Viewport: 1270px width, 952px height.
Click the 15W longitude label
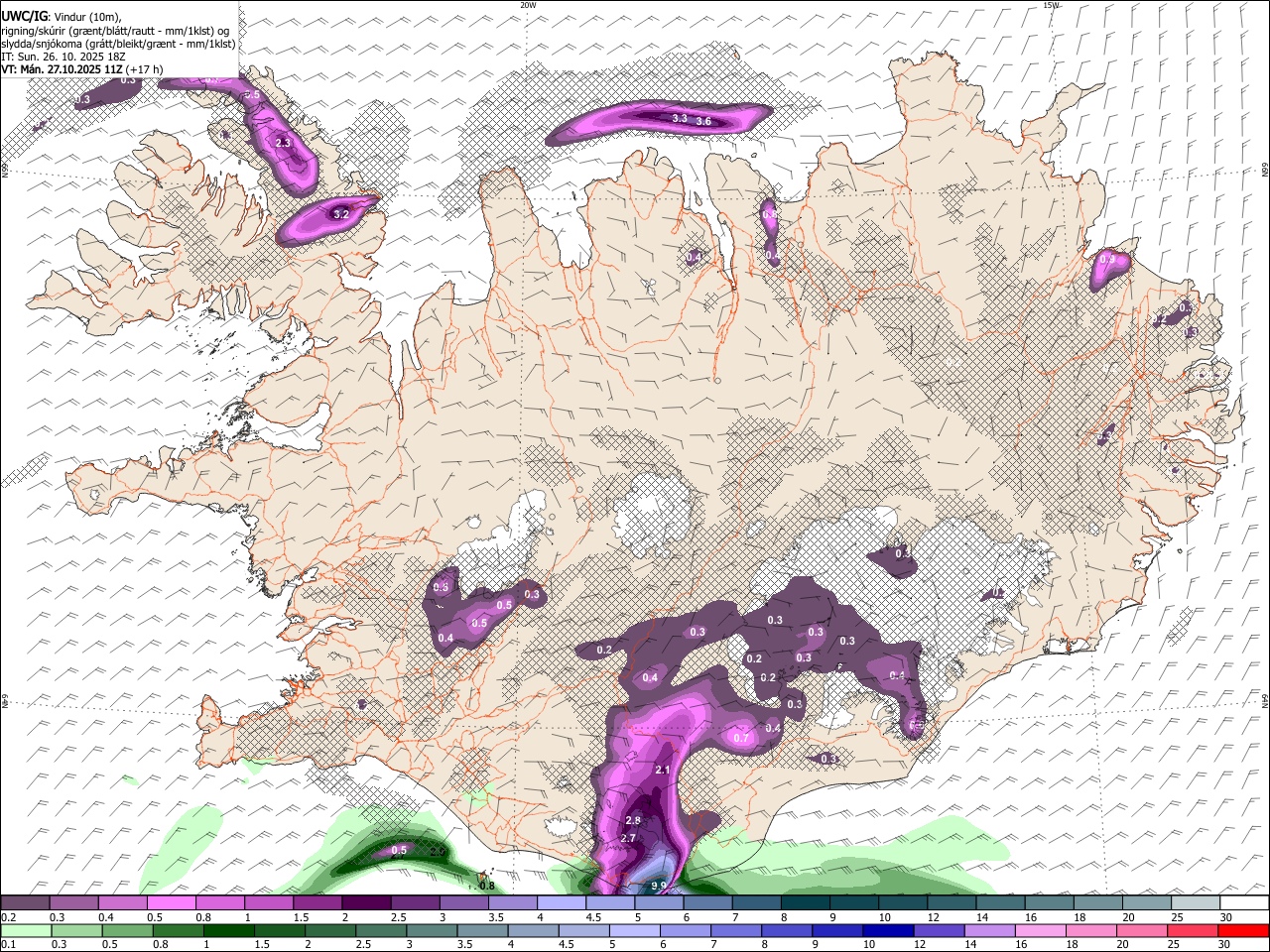1051,5
